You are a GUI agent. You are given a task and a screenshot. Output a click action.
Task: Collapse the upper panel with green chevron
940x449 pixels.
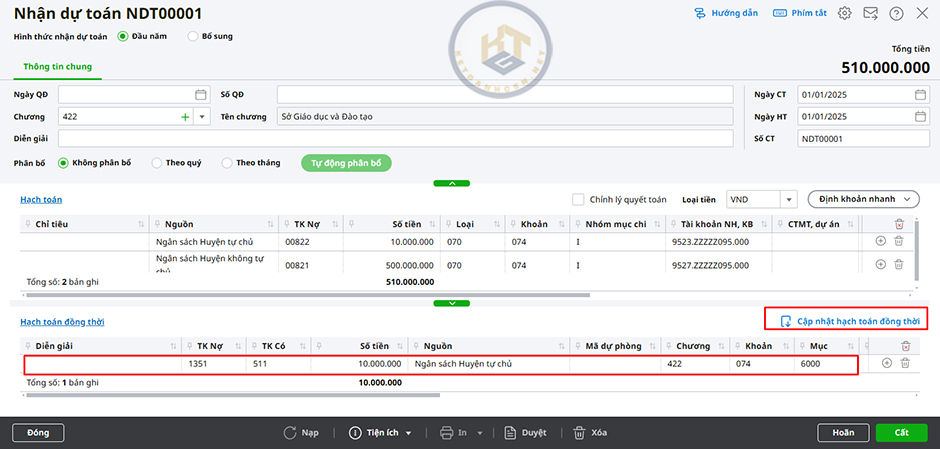click(452, 183)
